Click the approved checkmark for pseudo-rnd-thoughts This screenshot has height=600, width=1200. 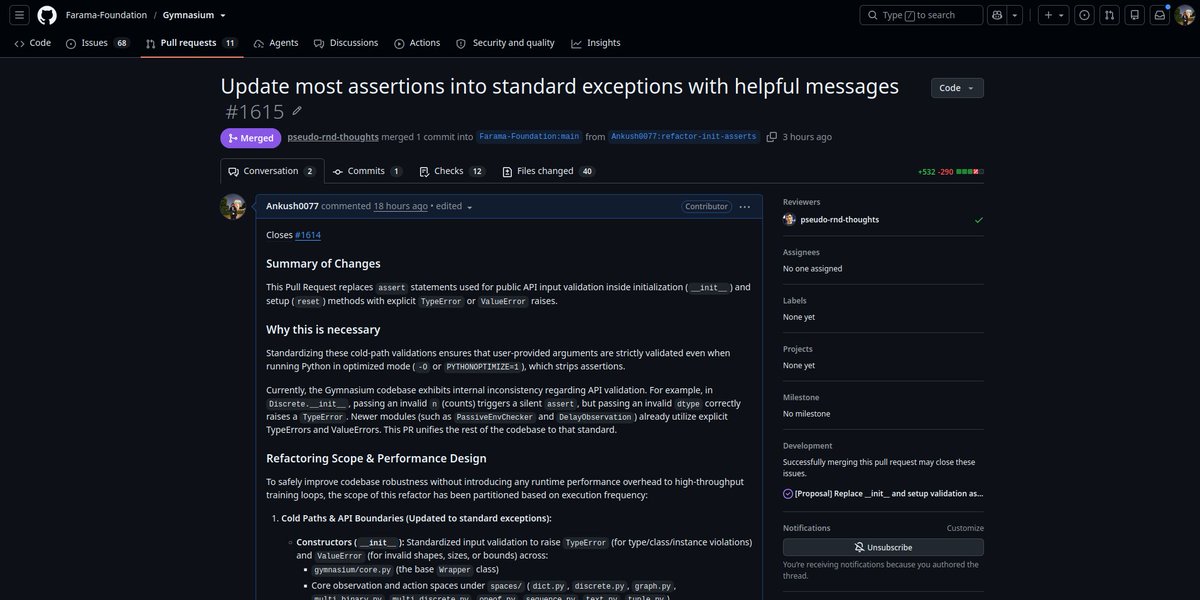pos(978,220)
